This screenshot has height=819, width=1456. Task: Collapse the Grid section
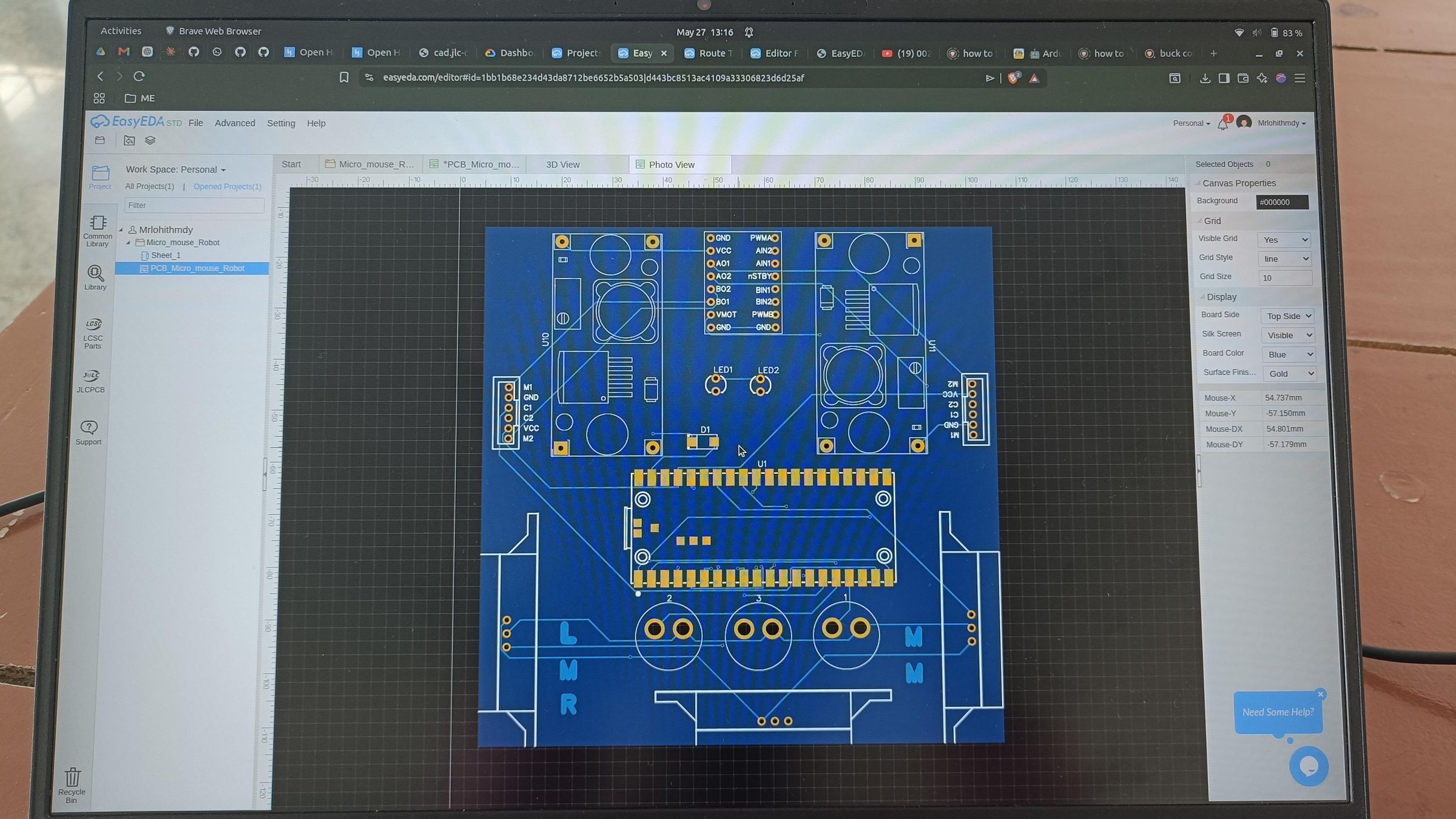1199,221
